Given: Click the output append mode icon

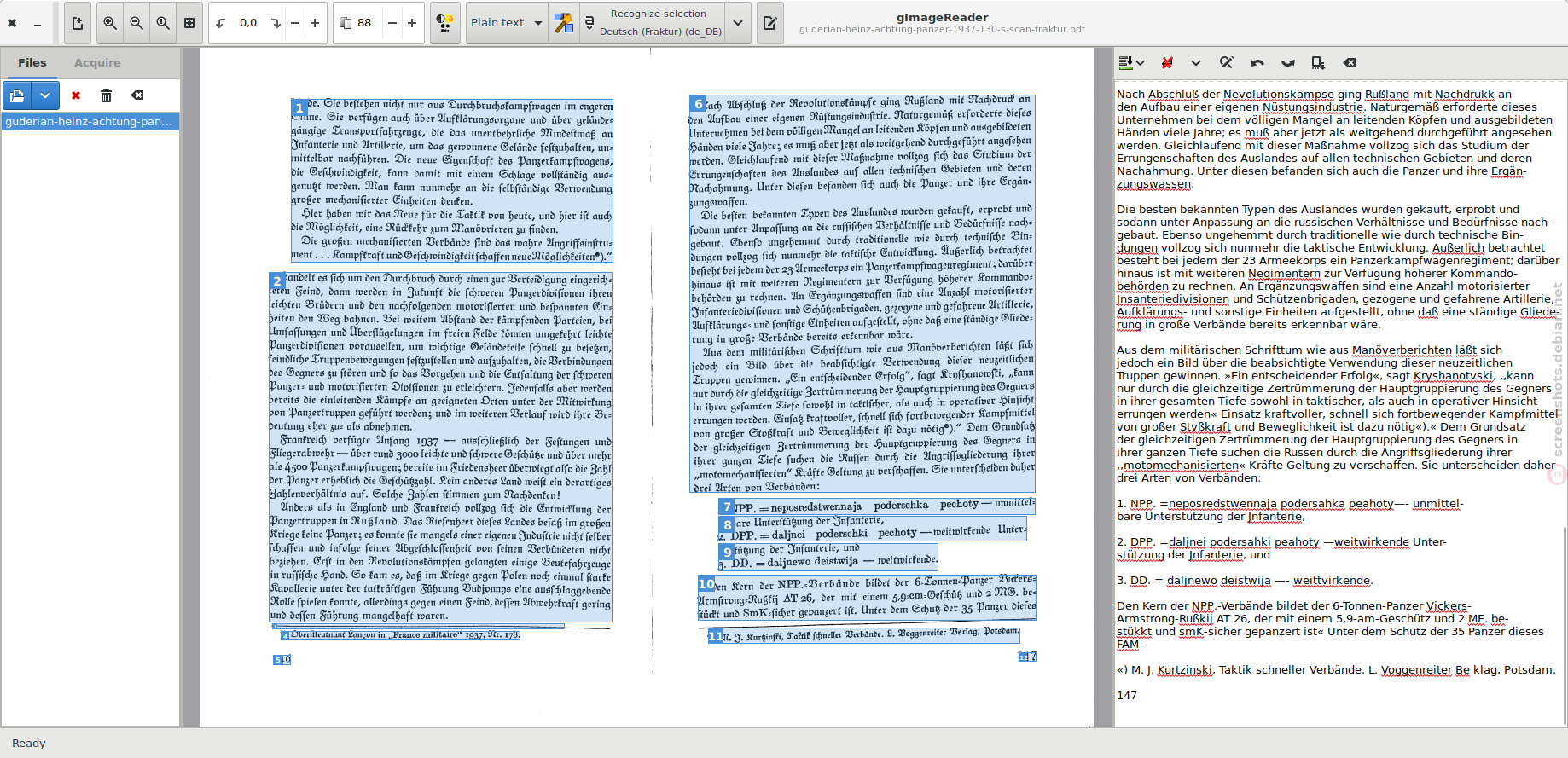Looking at the screenshot, I should [x=1125, y=62].
